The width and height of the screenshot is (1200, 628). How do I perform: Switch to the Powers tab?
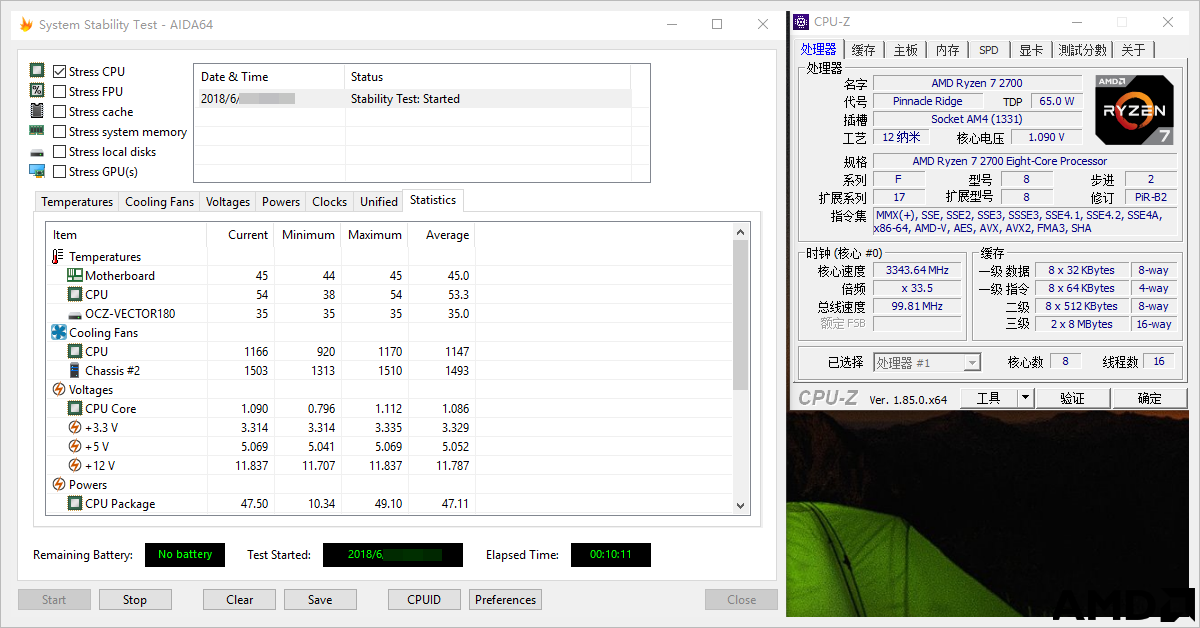click(281, 202)
